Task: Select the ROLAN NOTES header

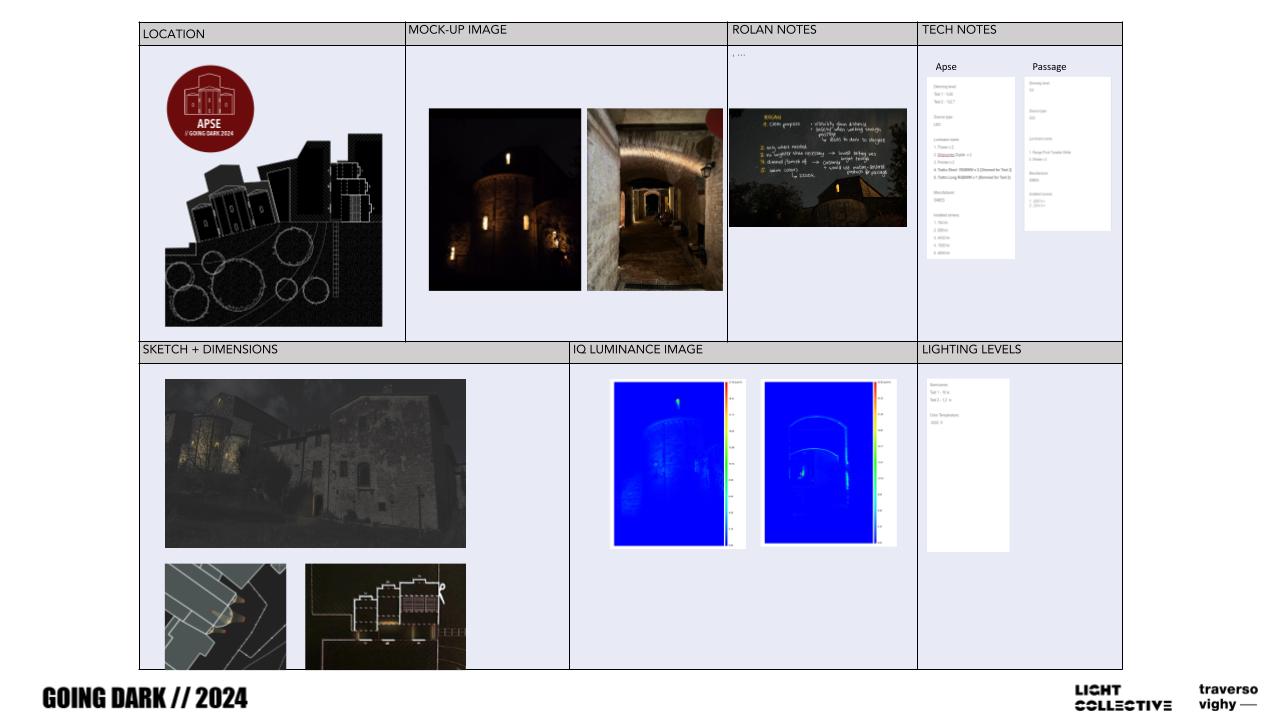Action: [x=822, y=34]
